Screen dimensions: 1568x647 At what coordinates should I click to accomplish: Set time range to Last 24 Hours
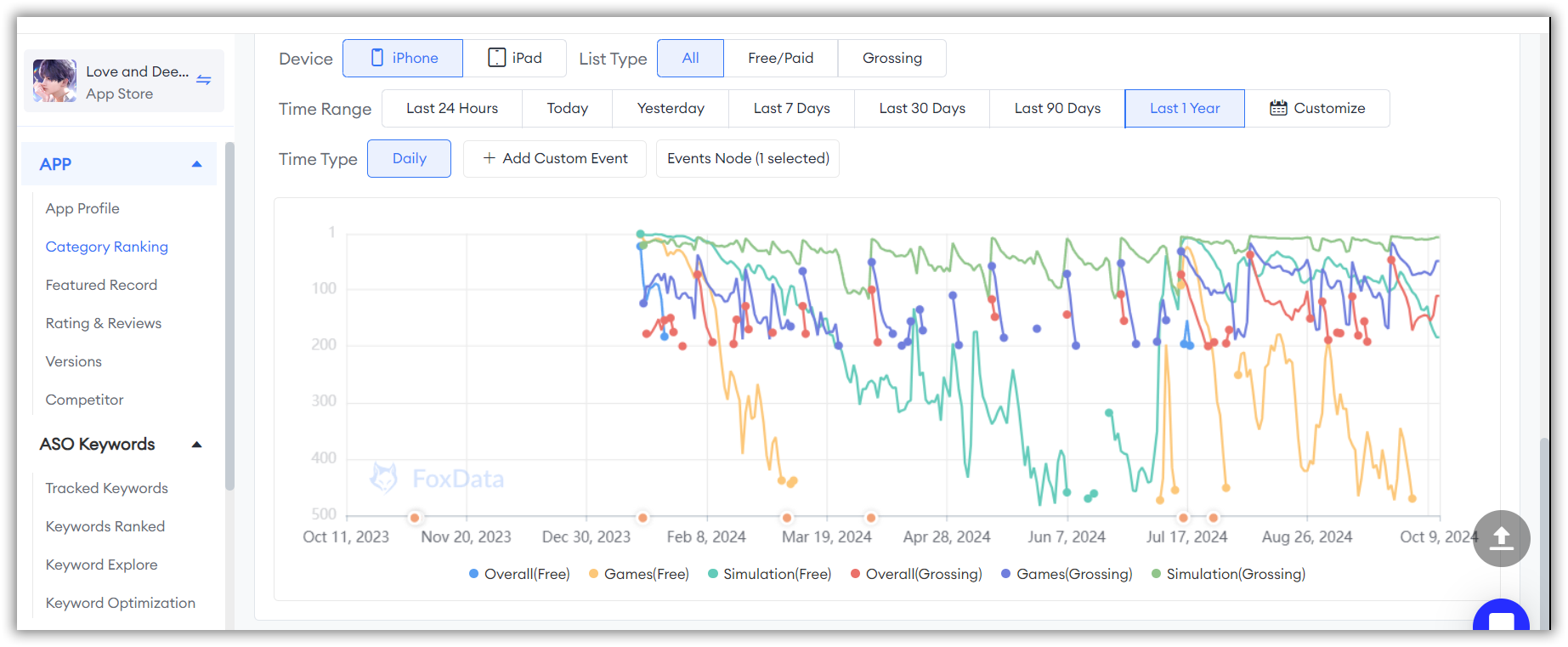[x=452, y=108]
